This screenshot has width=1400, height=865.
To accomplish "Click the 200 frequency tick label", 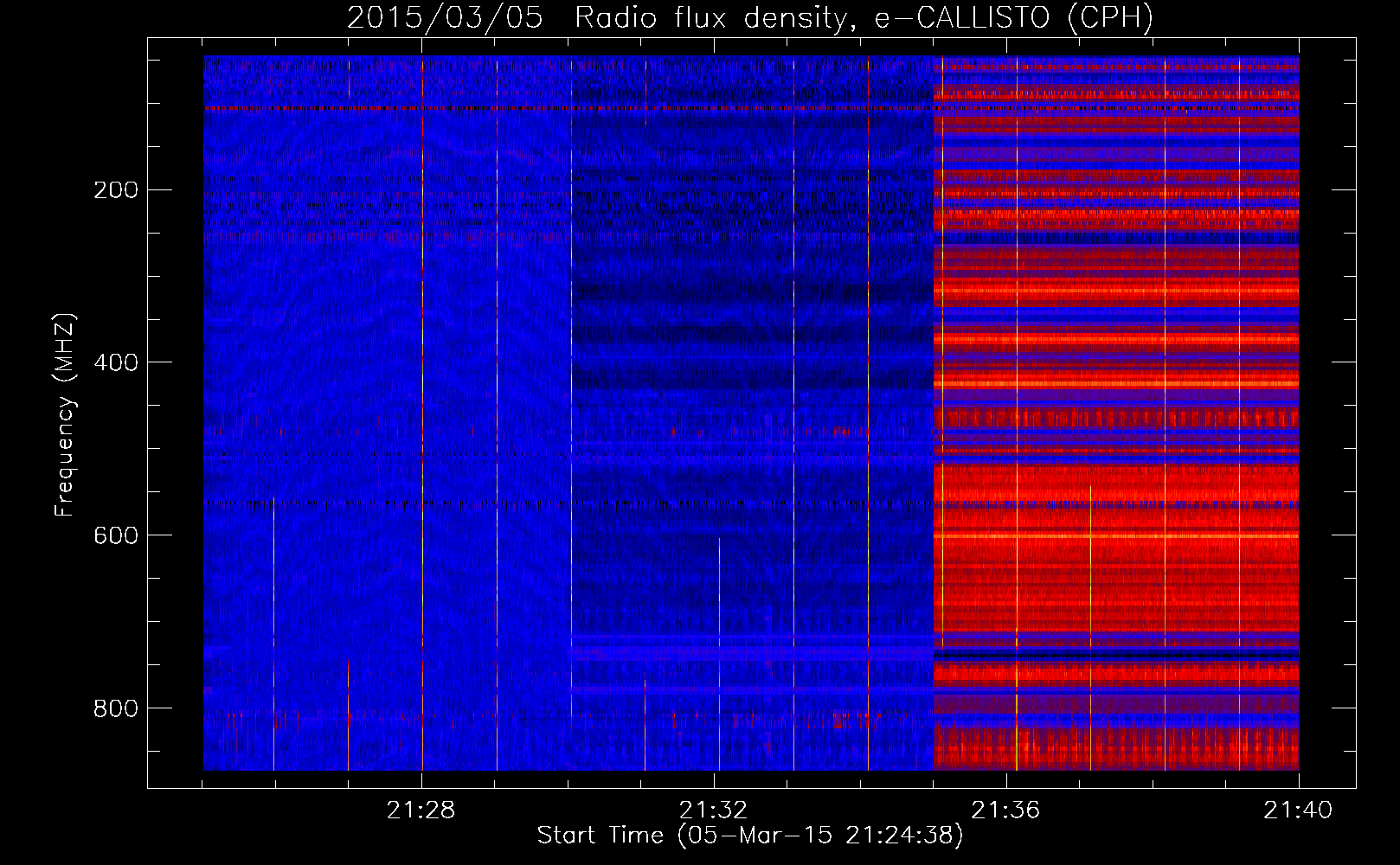I will [116, 190].
